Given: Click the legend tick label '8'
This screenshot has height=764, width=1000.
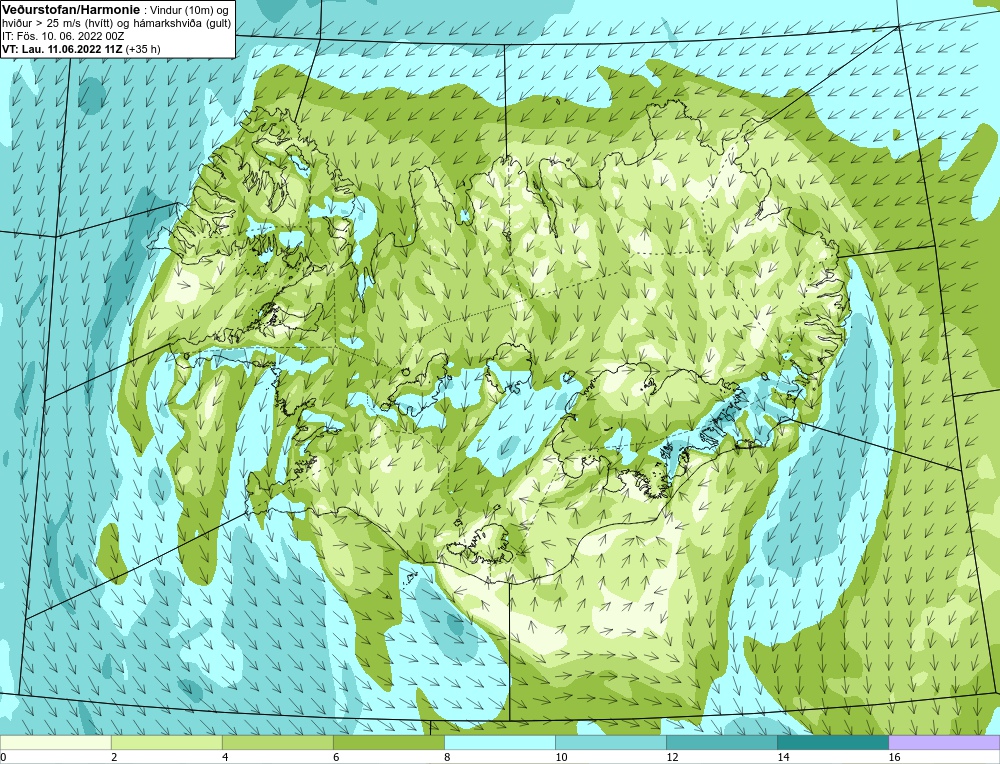Looking at the screenshot, I should tap(447, 757).
